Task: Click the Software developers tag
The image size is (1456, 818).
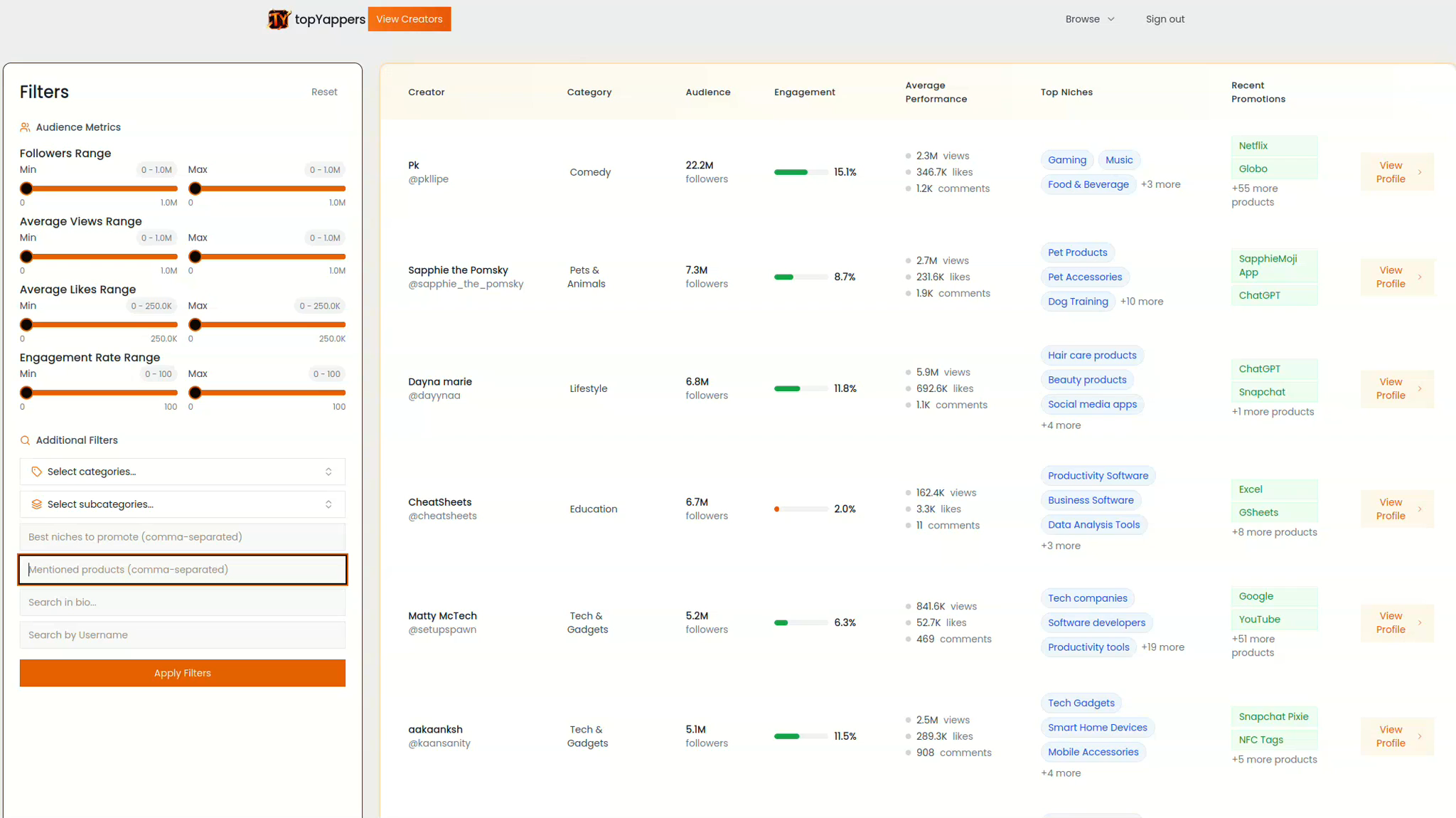Action: [x=1096, y=622]
